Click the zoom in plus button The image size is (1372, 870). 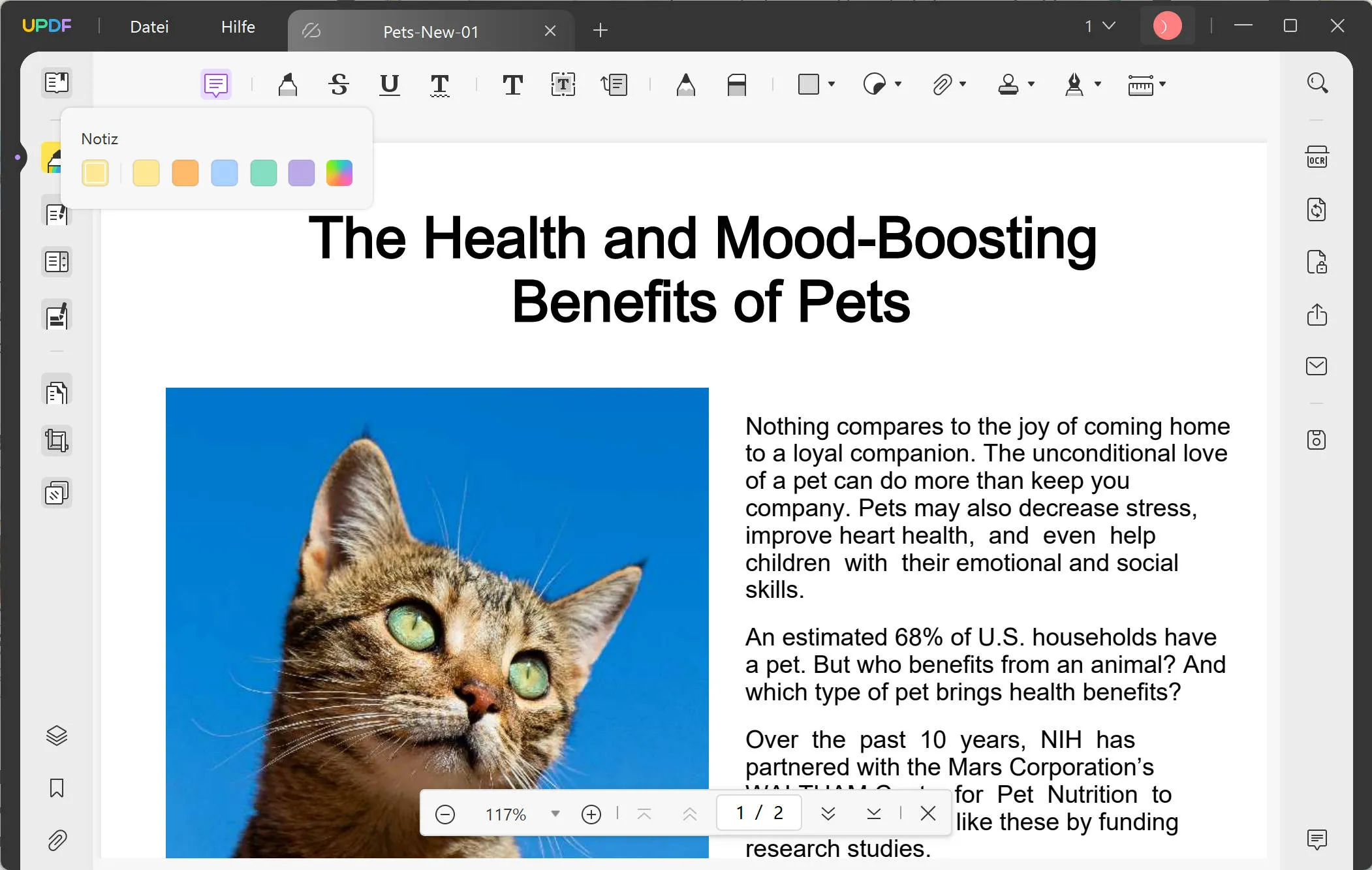click(x=591, y=814)
